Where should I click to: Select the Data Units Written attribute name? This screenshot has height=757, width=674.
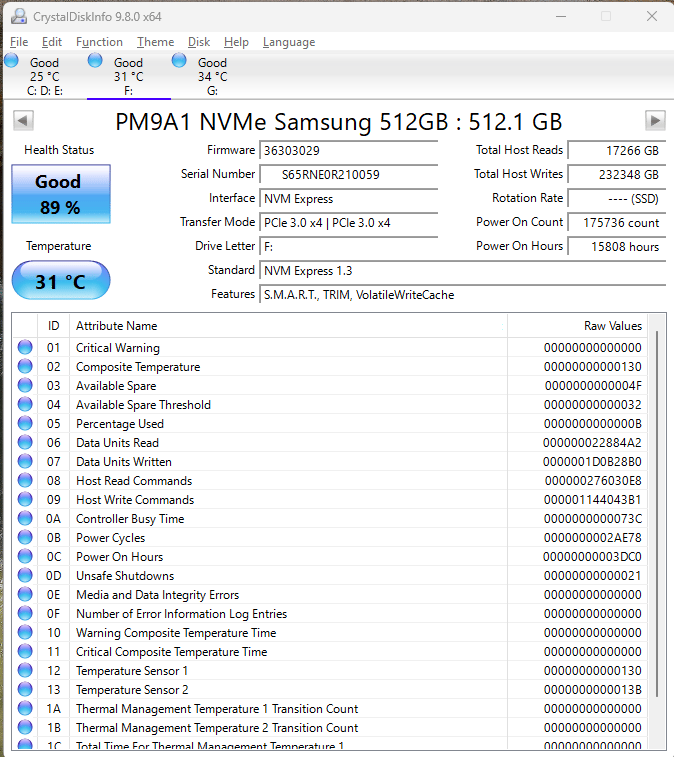click(124, 462)
